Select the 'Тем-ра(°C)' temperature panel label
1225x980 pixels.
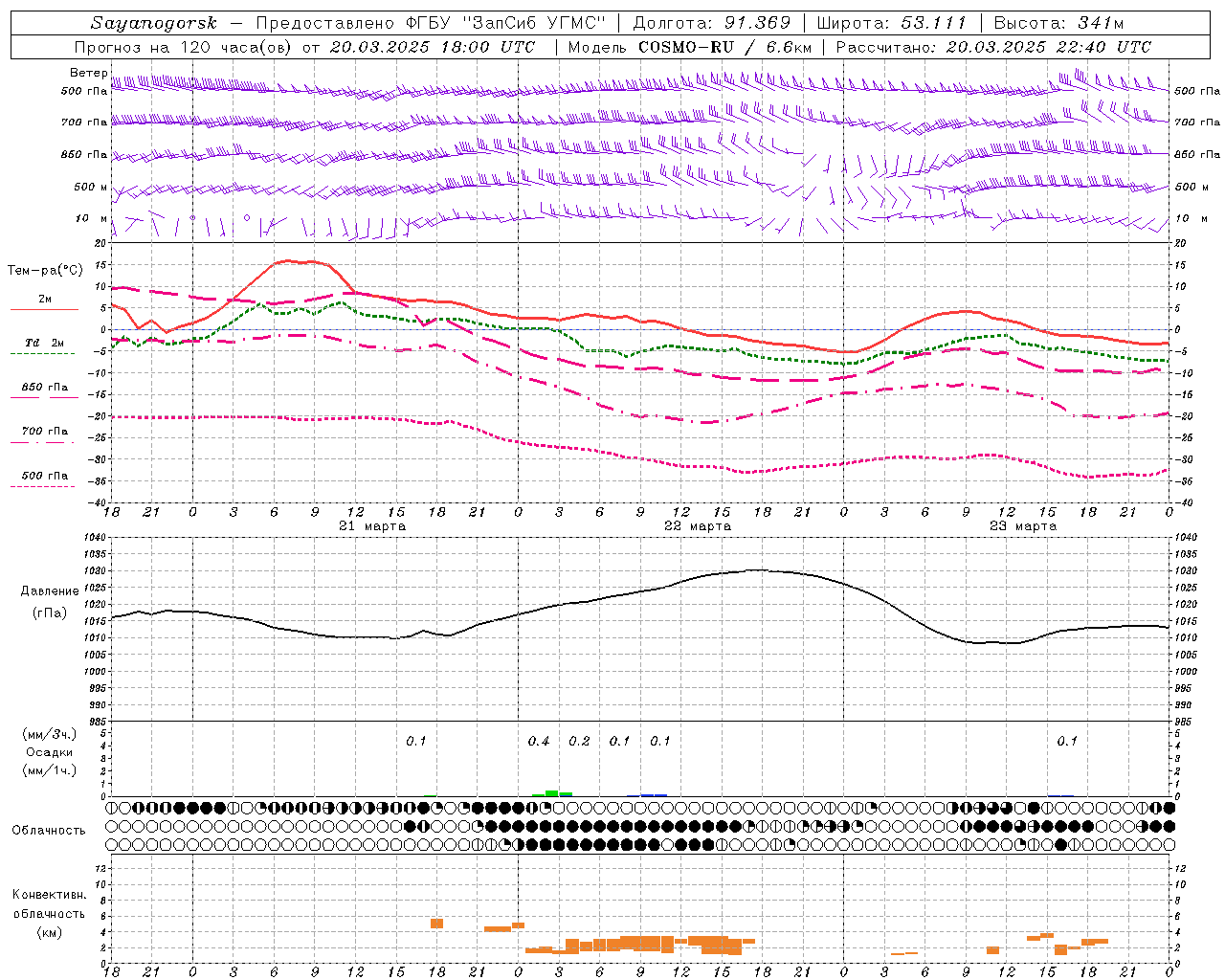click(45, 271)
